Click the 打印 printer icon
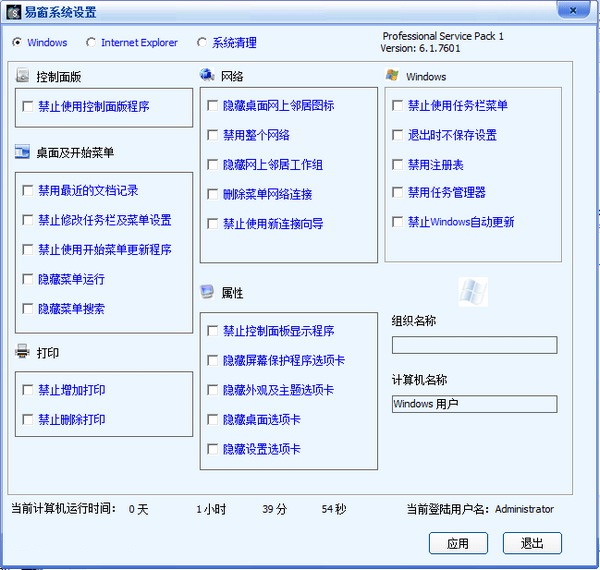The image size is (600, 570). click(22, 350)
